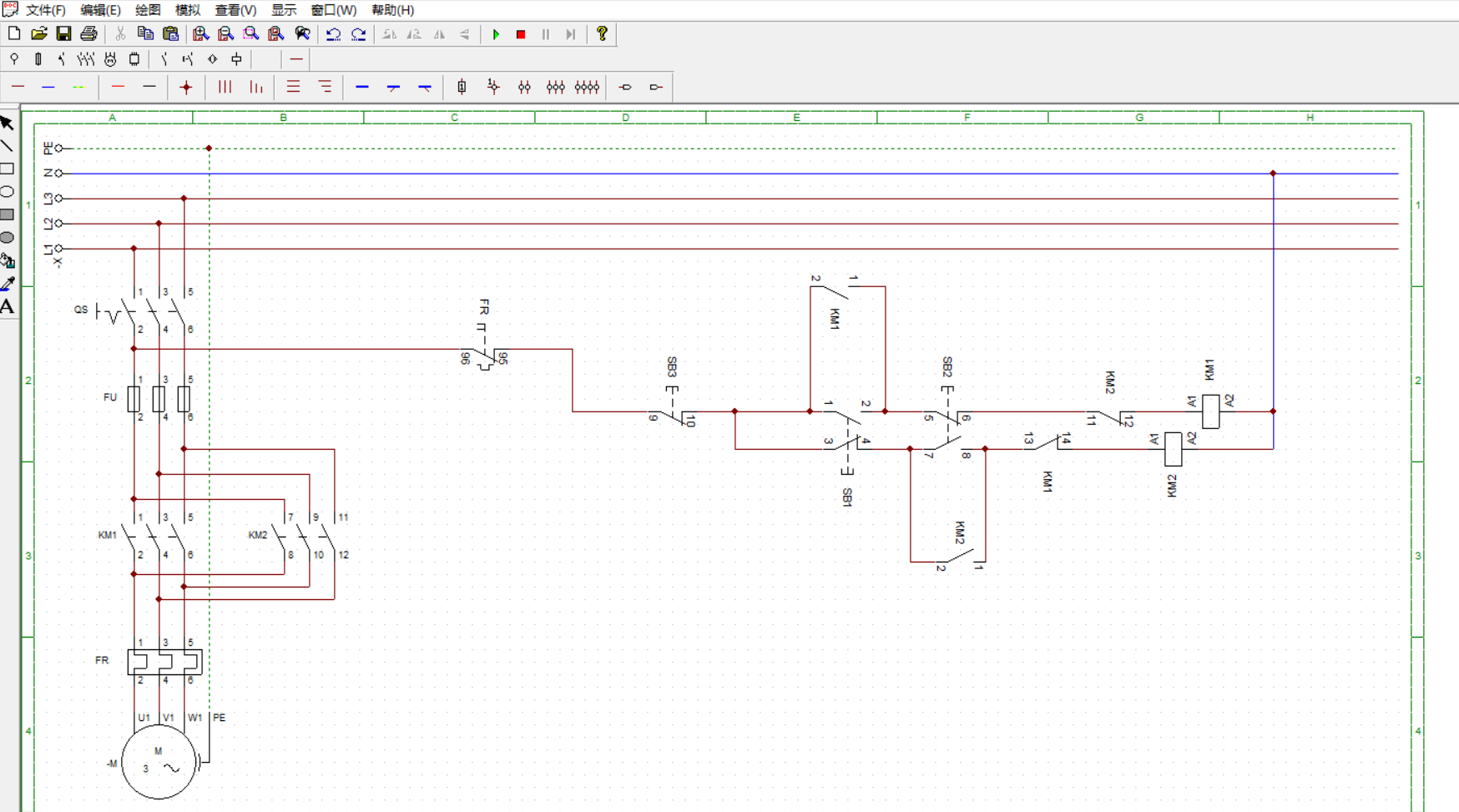
Task: Open a file with the folder icon
Action: coord(38,34)
